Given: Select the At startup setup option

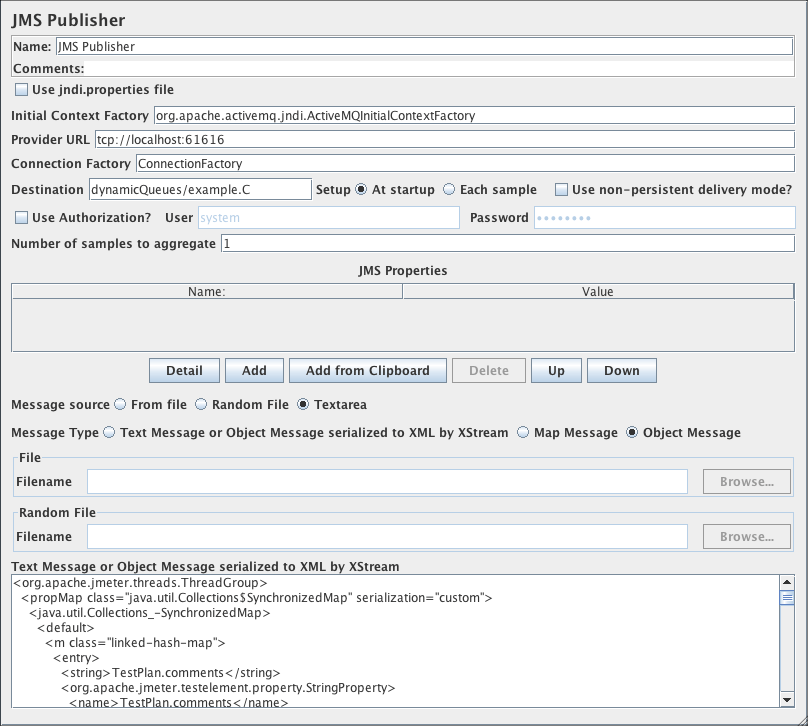Looking at the screenshot, I should tap(361, 189).
